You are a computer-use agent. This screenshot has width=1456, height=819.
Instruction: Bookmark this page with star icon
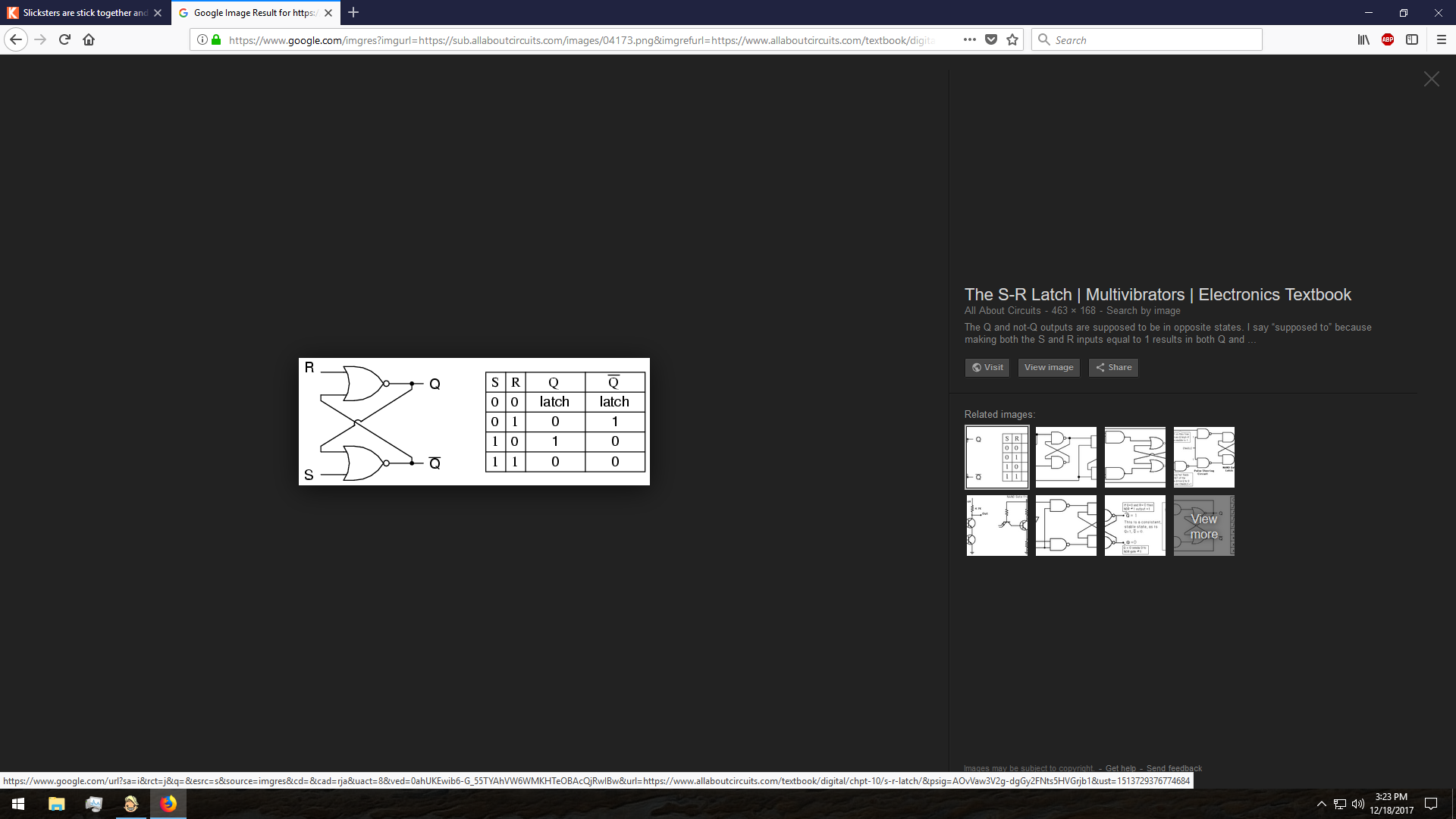1012,39
